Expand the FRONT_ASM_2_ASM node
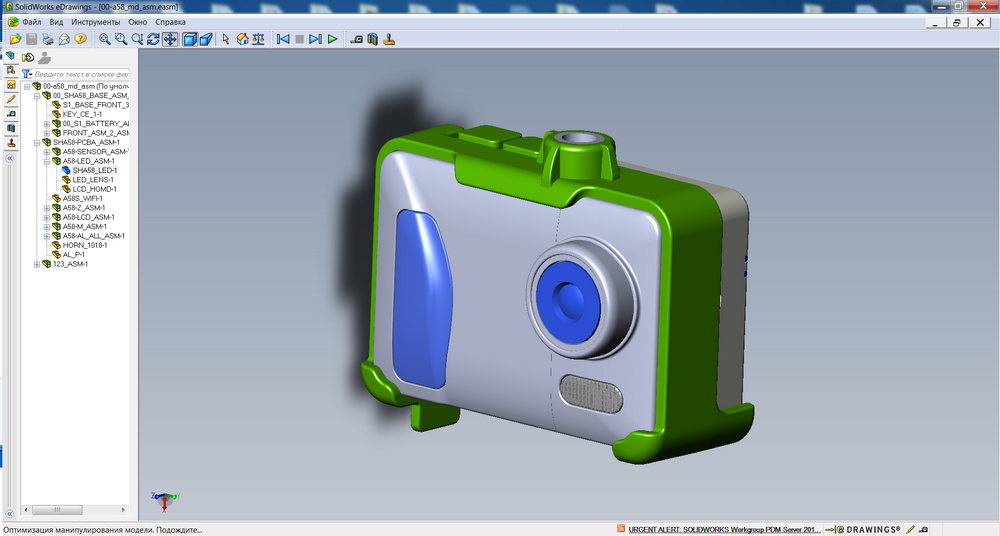Screen dimensions: 1000x536 click(47, 133)
